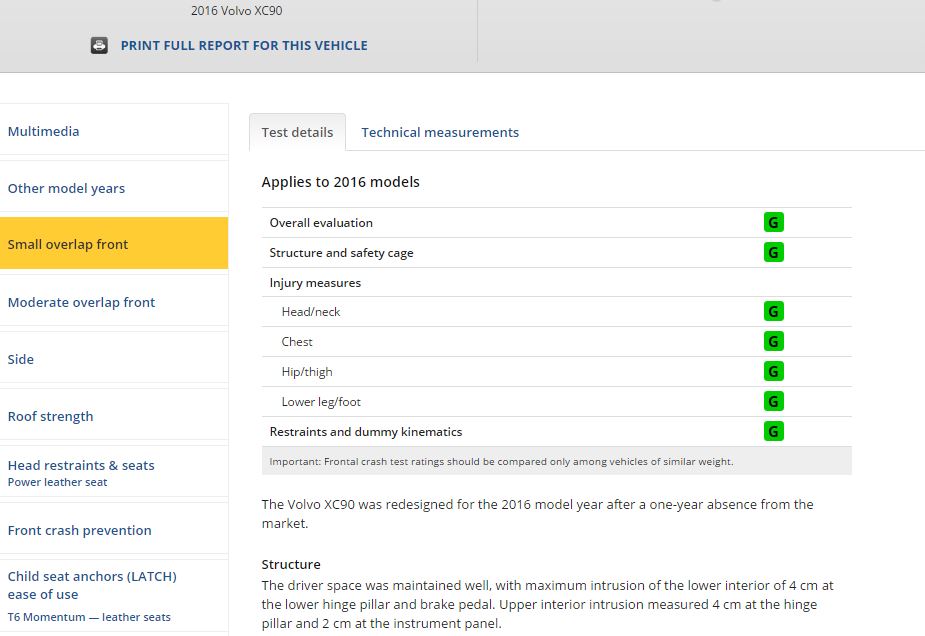This screenshot has height=636, width=925.
Task: Click the '2016 Volvo XC90' vehicle title
Action: point(237,11)
